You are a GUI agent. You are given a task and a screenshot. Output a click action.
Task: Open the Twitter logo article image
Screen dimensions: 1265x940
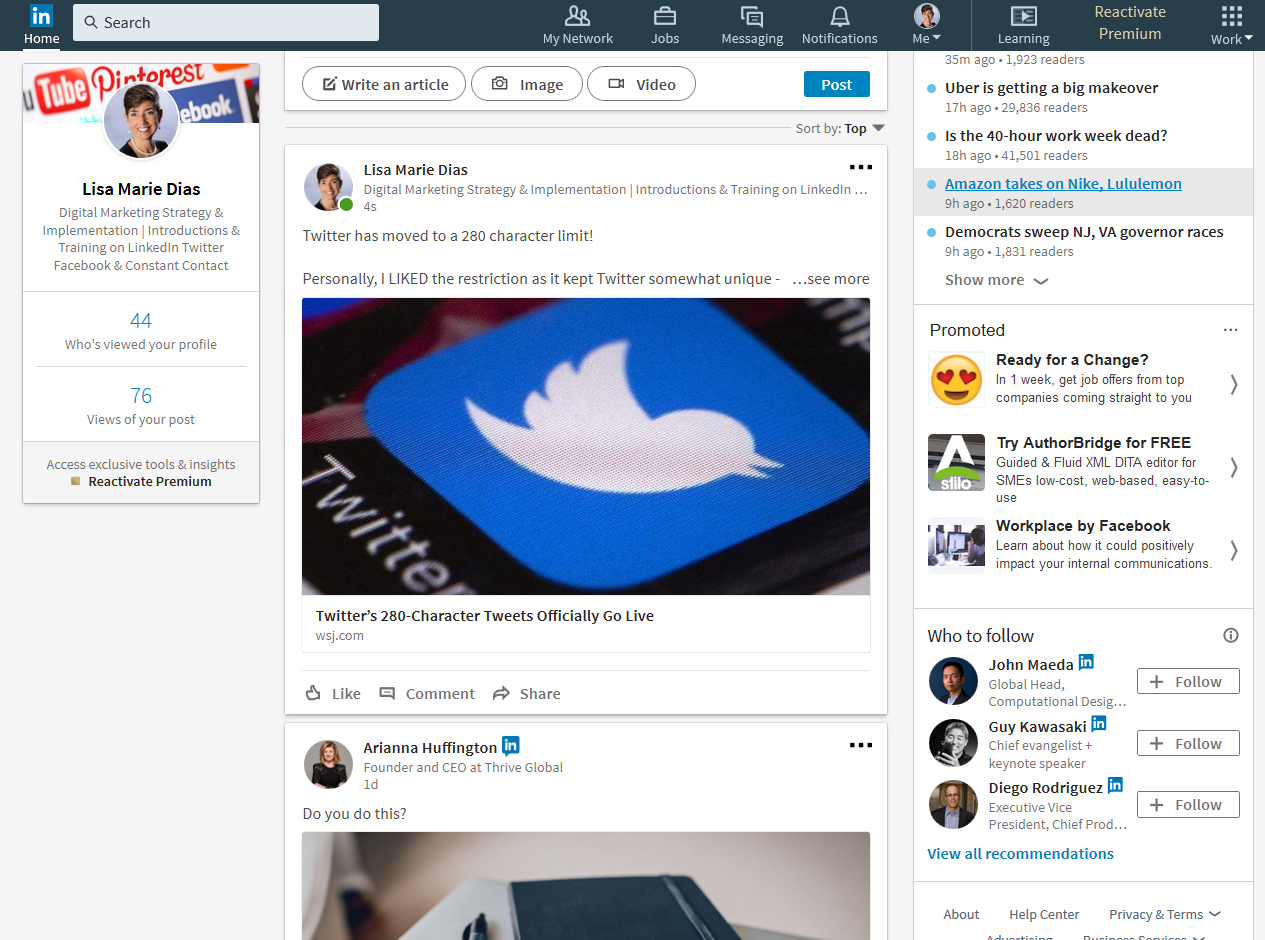coord(586,446)
